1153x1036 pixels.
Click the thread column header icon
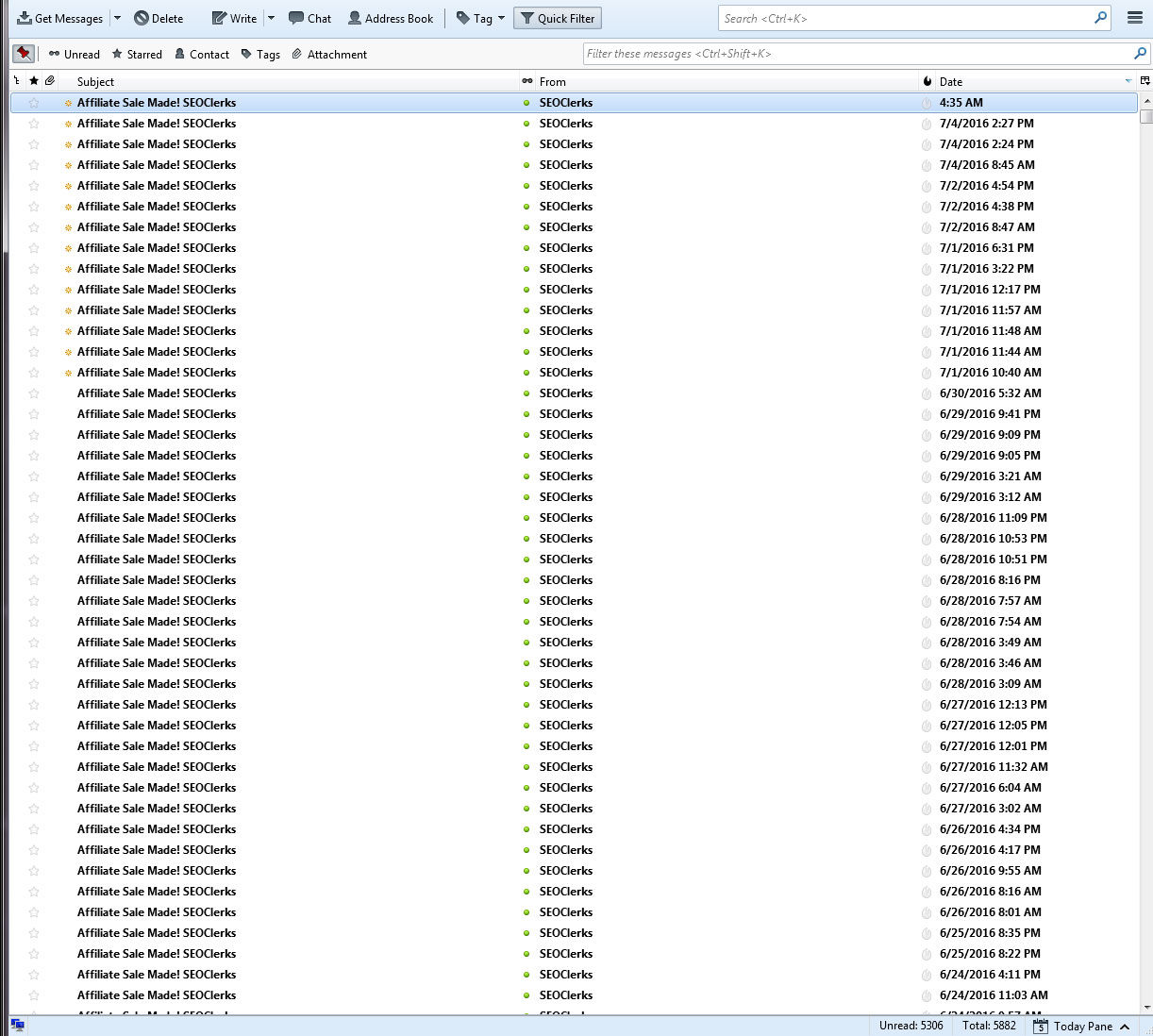tap(17, 81)
